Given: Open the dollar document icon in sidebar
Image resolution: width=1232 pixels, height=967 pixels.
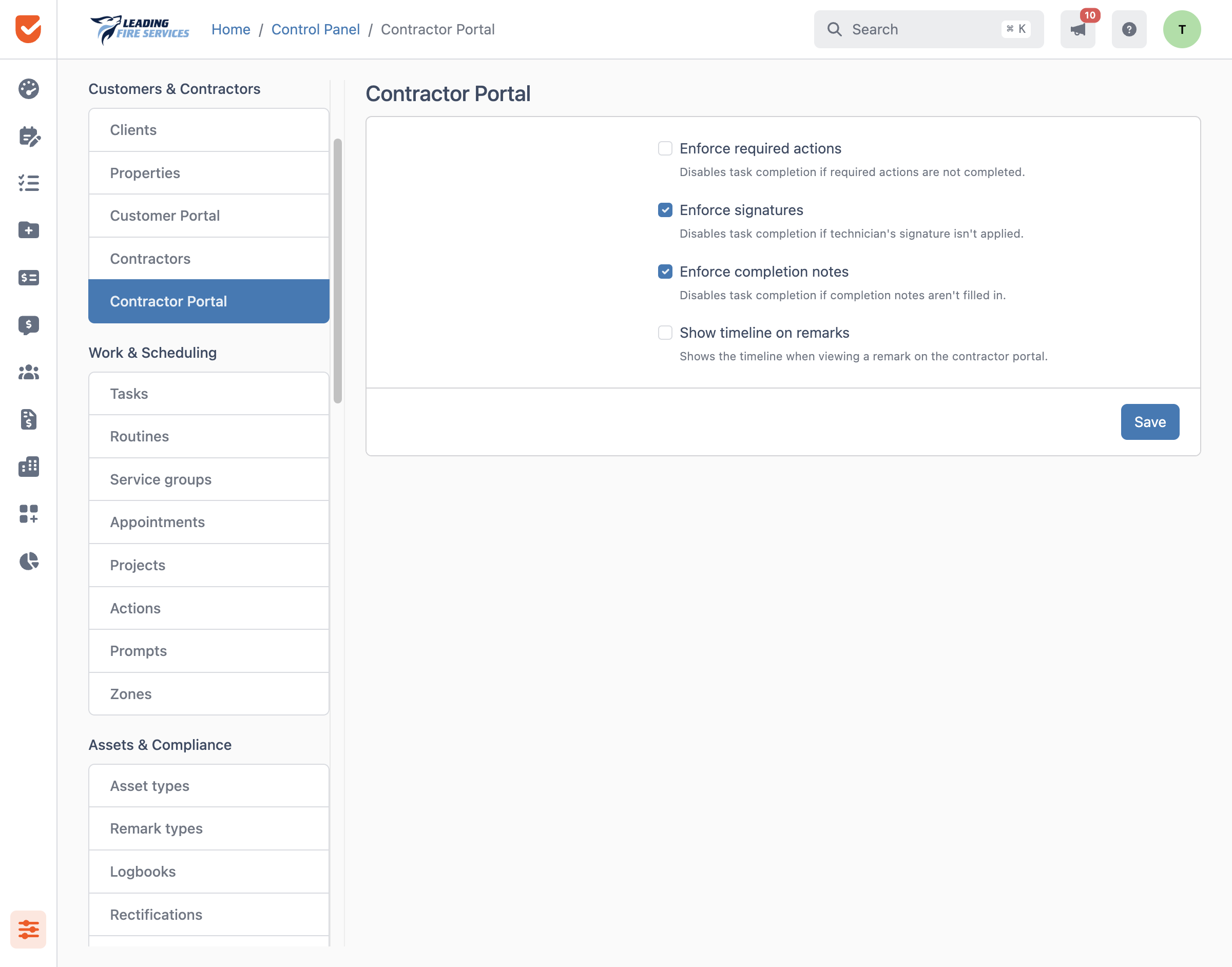Looking at the screenshot, I should tap(28, 419).
